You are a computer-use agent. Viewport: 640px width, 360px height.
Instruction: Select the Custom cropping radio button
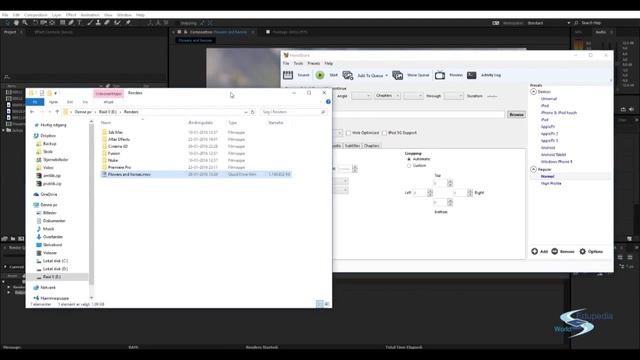[x=409, y=166]
